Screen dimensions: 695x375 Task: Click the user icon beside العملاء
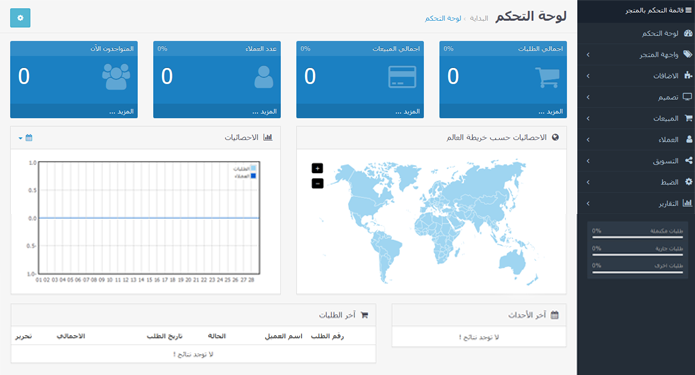click(689, 139)
